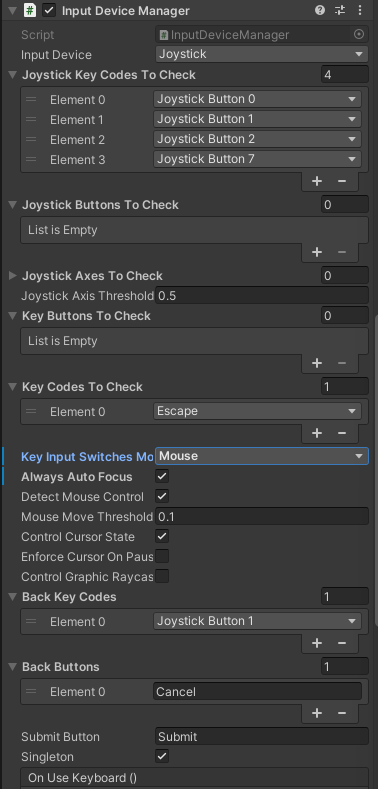The image size is (378, 789).
Task: Open the Escape key code dropdown
Action: tap(257, 411)
